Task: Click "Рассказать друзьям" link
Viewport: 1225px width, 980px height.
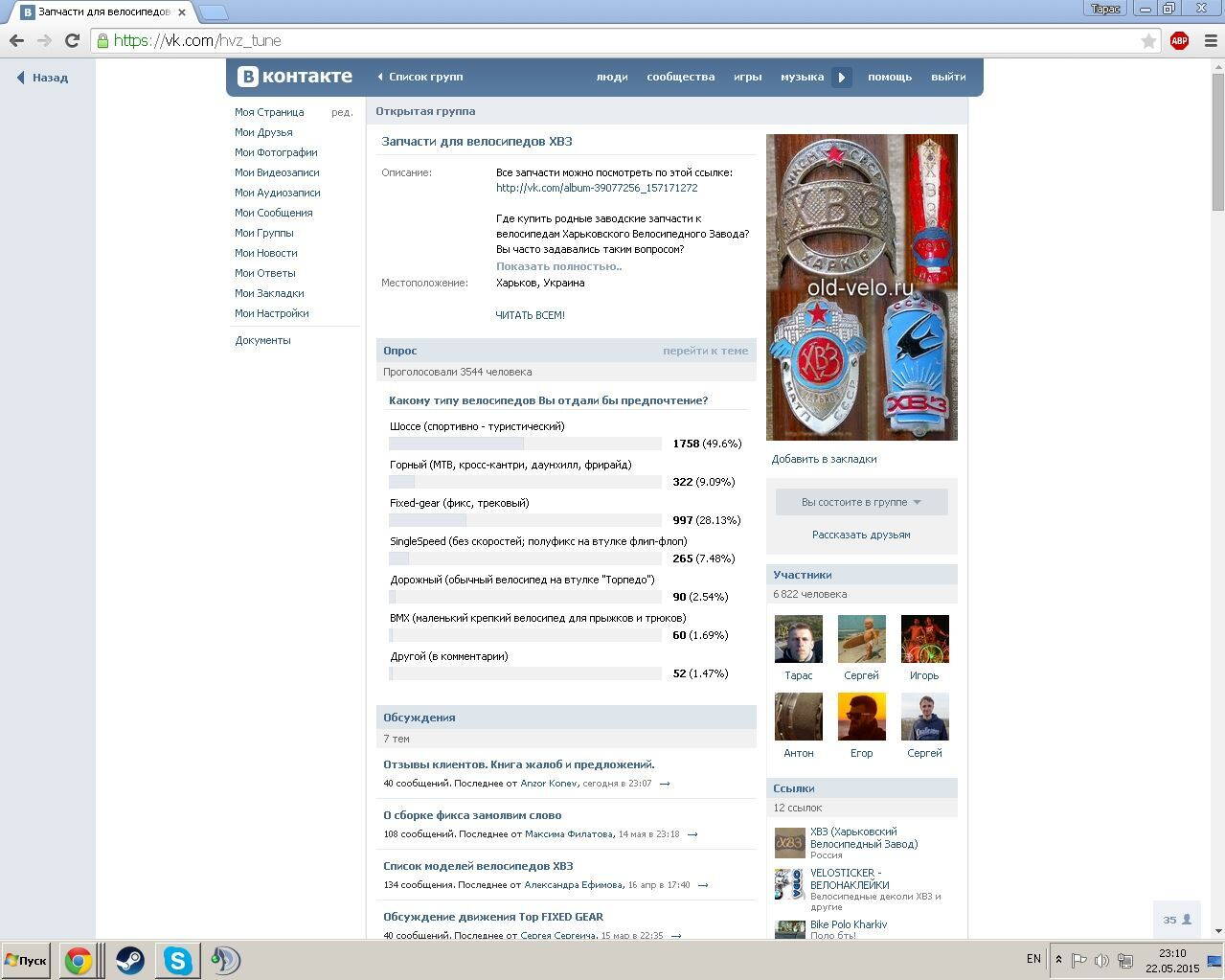Action: tap(860, 535)
